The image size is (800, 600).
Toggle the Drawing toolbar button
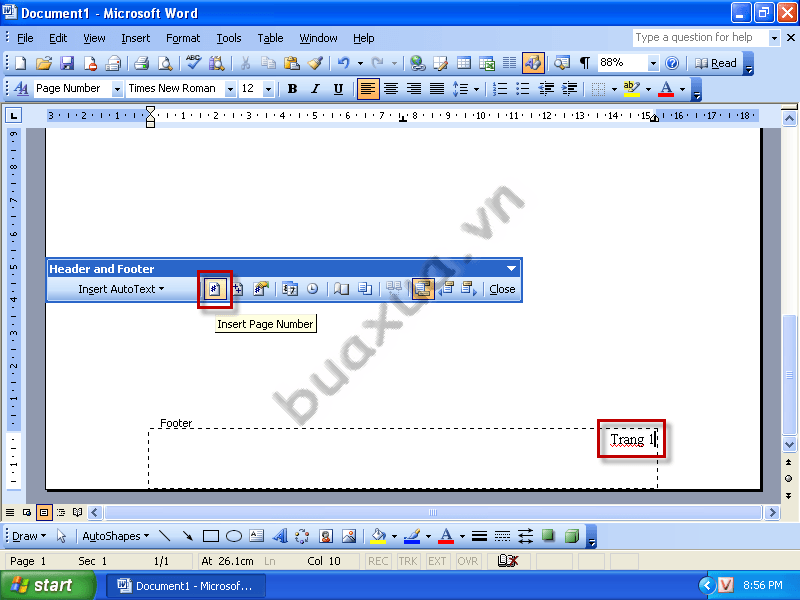tap(533, 63)
